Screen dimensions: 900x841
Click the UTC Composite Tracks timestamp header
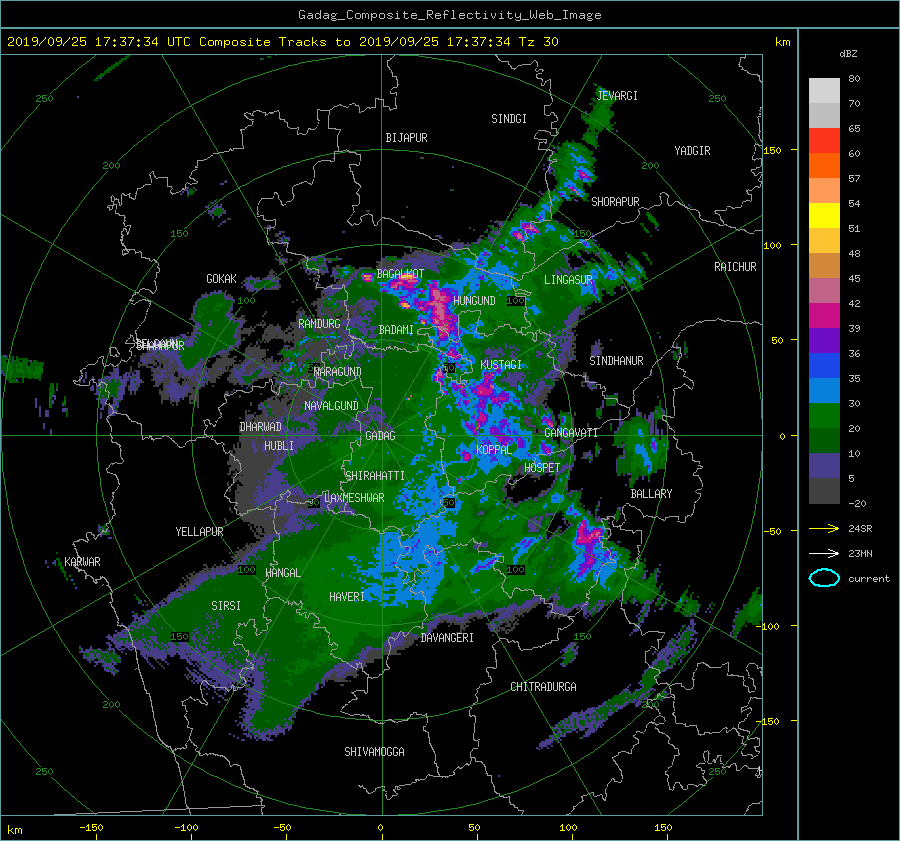click(282, 42)
